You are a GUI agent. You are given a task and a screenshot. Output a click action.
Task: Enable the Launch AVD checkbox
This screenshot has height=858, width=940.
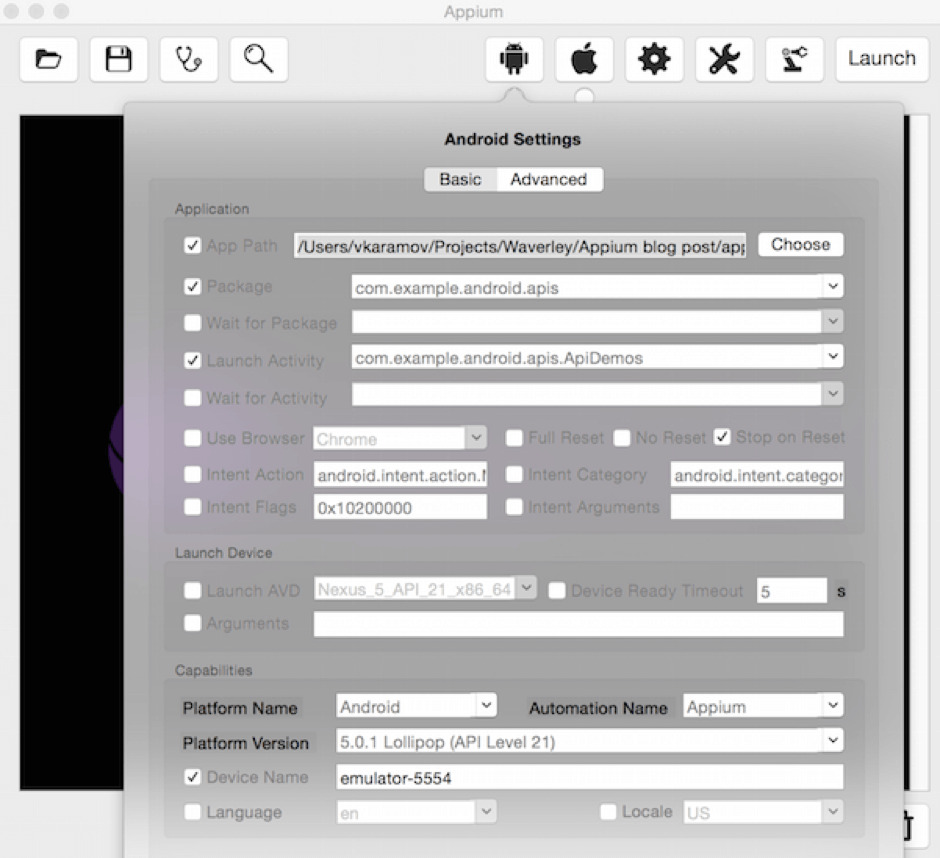pyautogui.click(x=192, y=591)
